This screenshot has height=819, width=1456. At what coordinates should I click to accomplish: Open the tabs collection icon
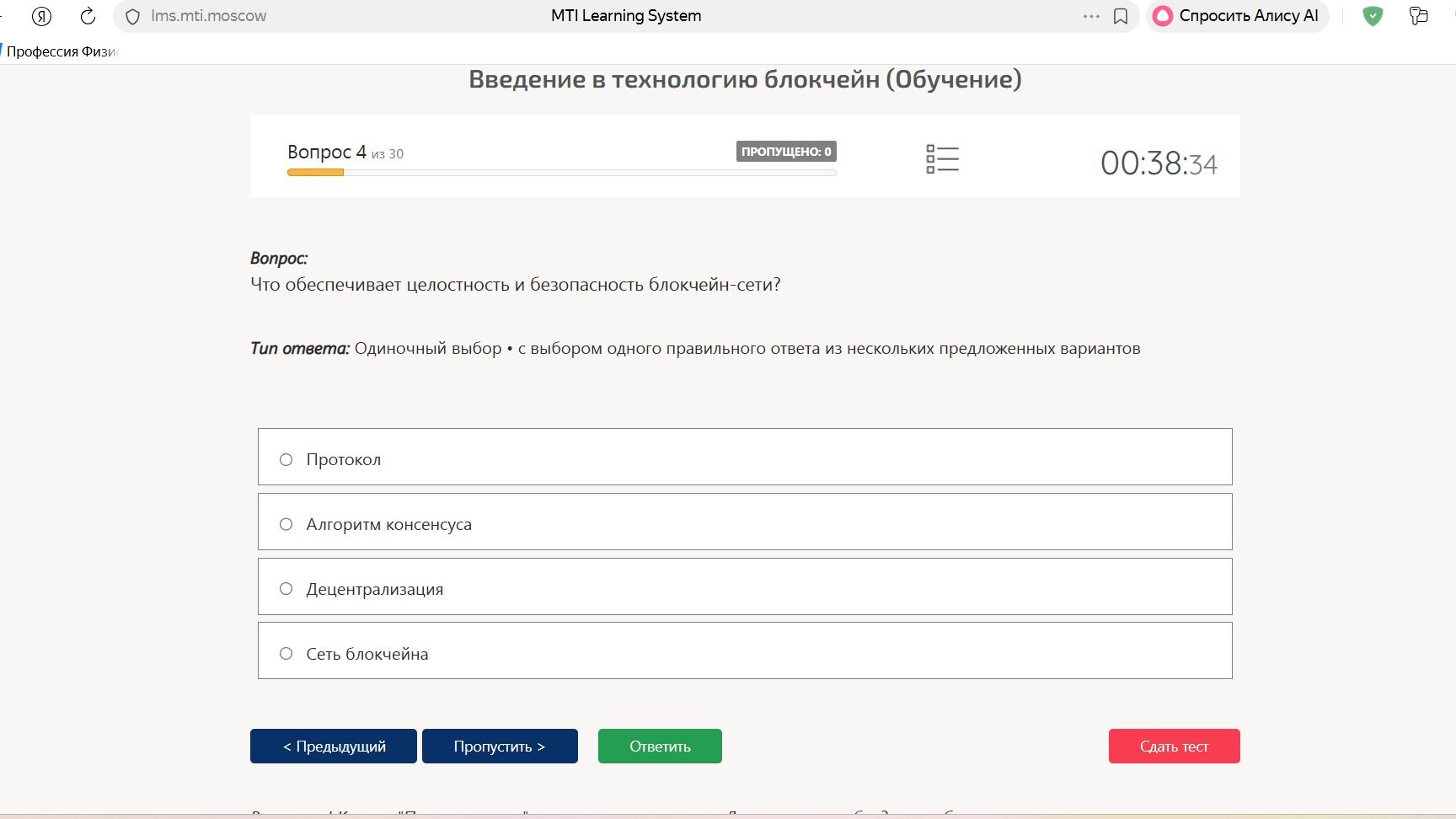[1419, 16]
